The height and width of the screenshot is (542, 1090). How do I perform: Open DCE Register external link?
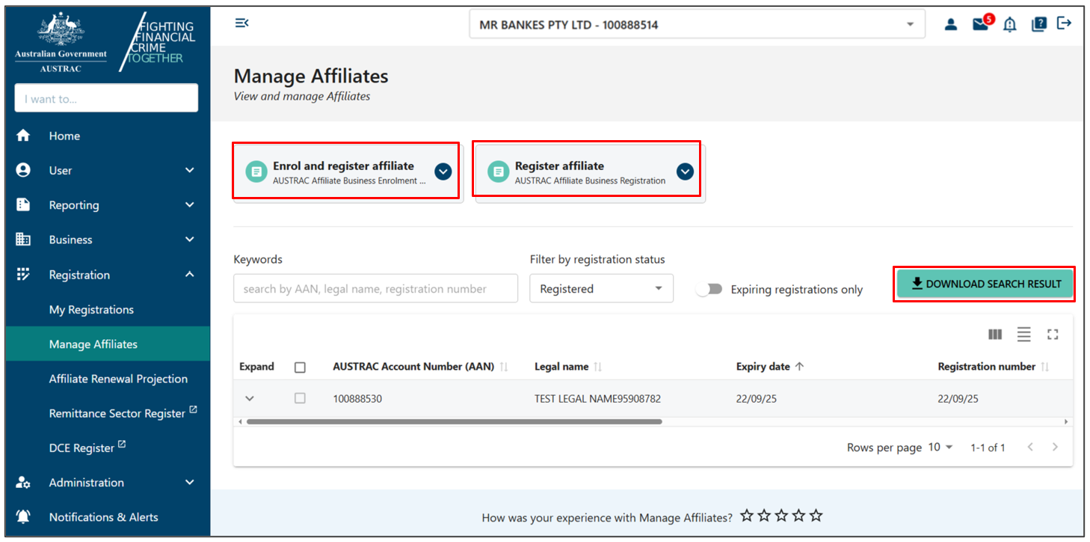[88, 447]
